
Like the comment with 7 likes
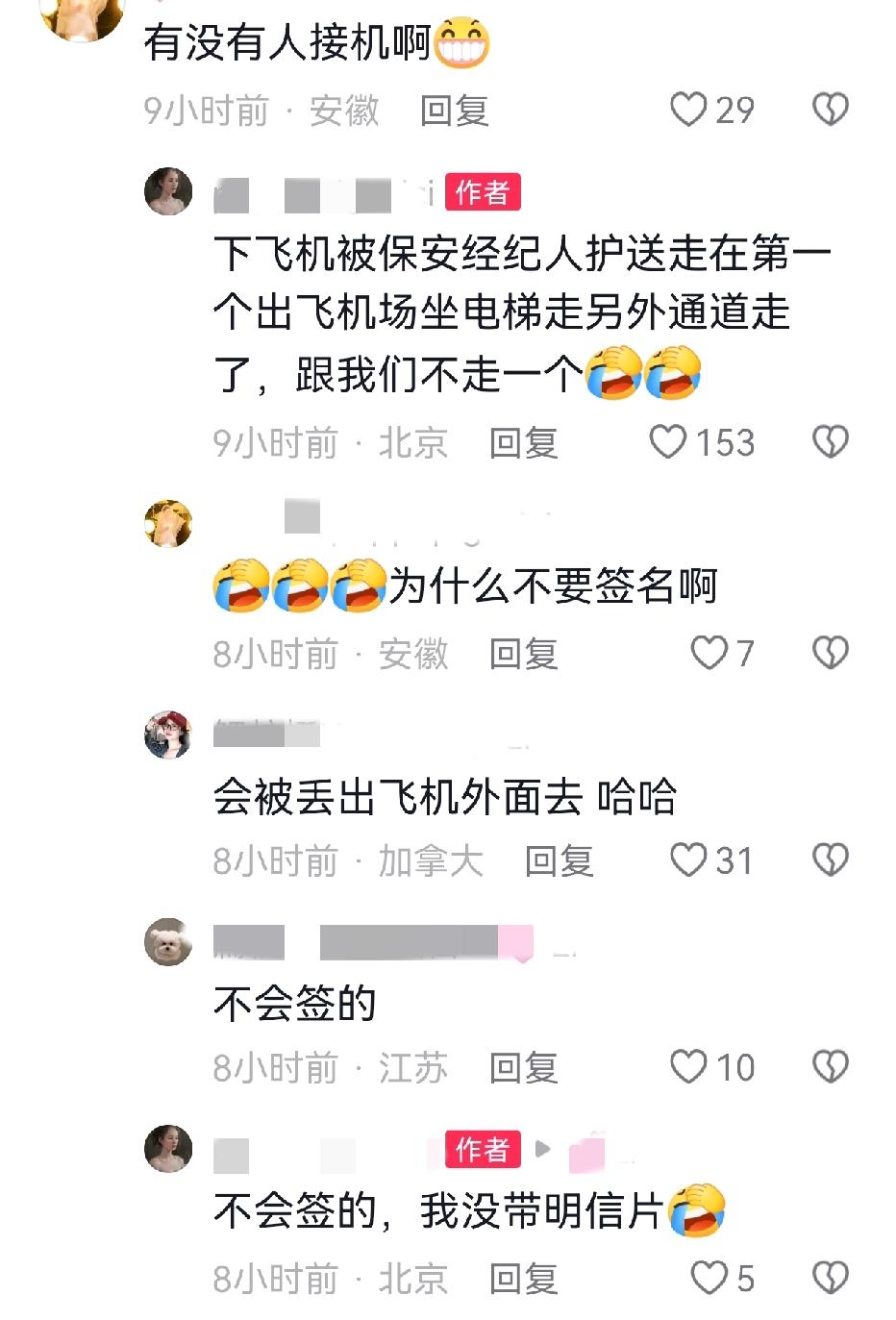point(722,654)
